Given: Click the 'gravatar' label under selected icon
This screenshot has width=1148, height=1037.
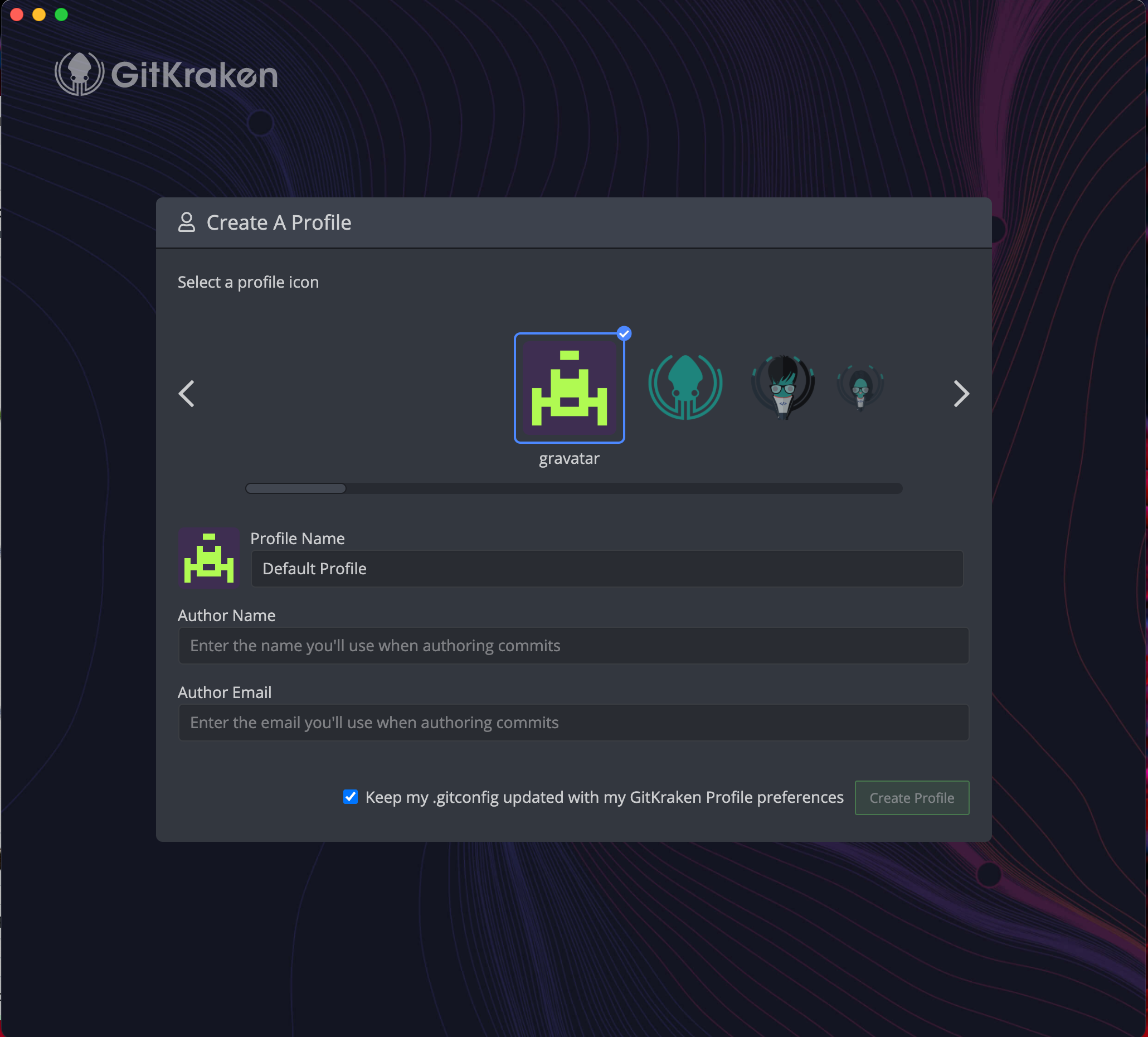Looking at the screenshot, I should pos(569,459).
